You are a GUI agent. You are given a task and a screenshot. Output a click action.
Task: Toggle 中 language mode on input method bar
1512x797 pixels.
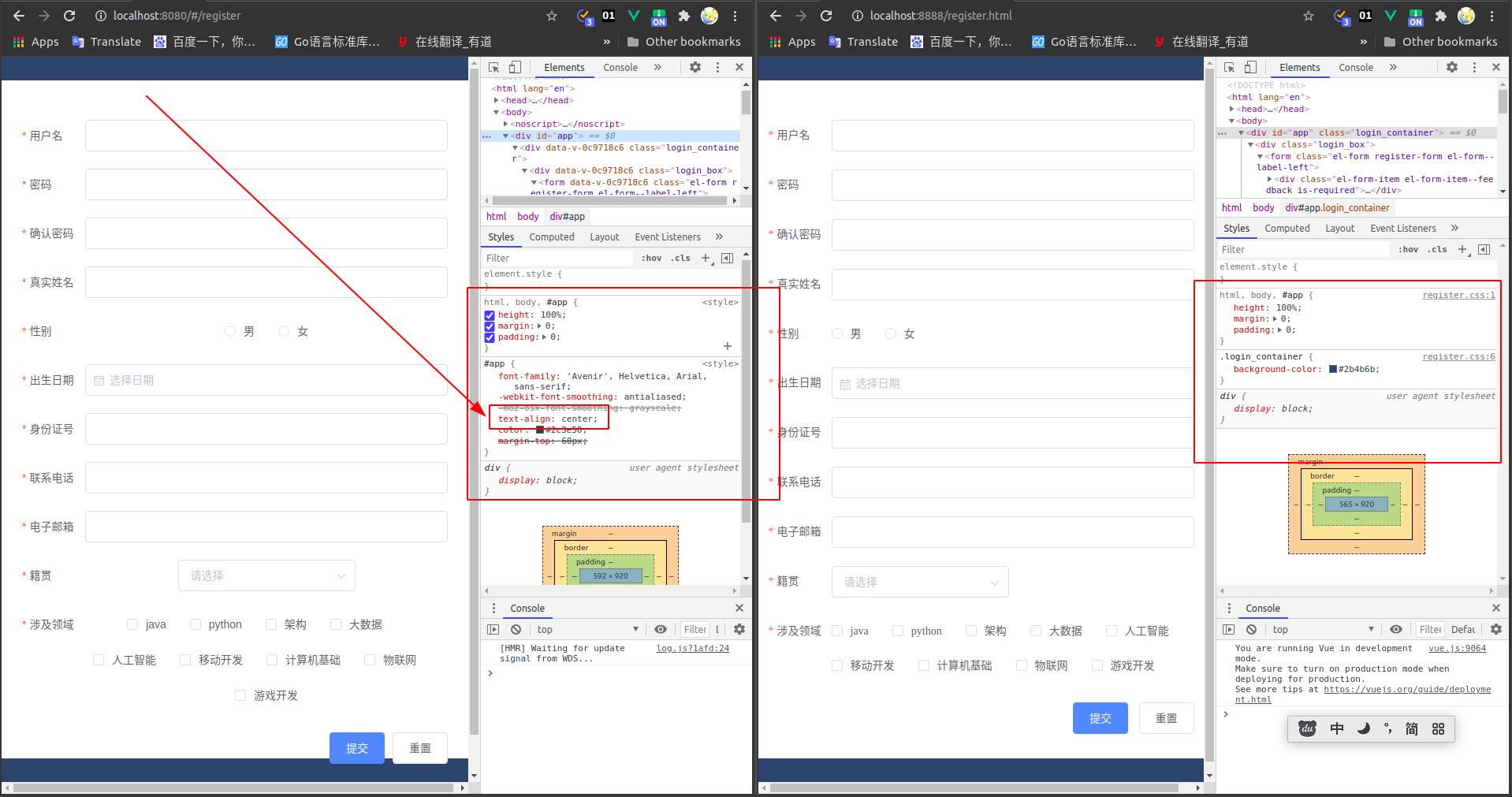pos(1337,729)
